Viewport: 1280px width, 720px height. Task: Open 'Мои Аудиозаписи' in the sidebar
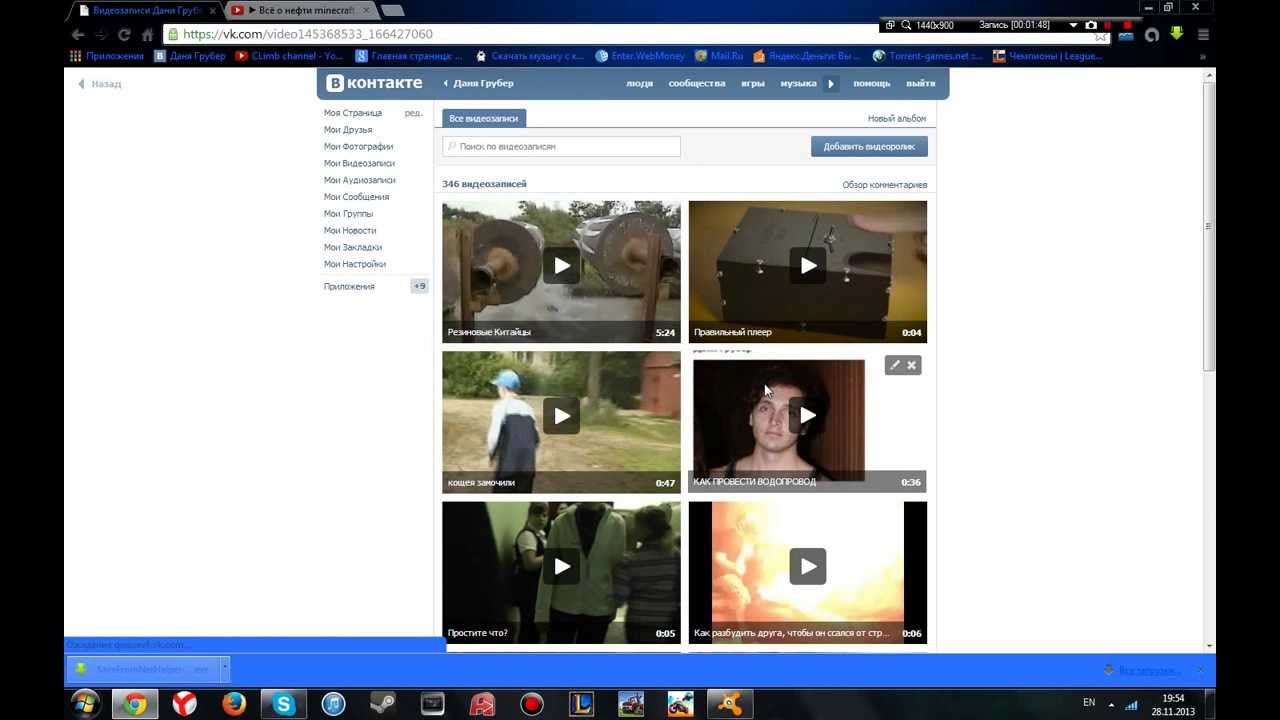[360, 180]
